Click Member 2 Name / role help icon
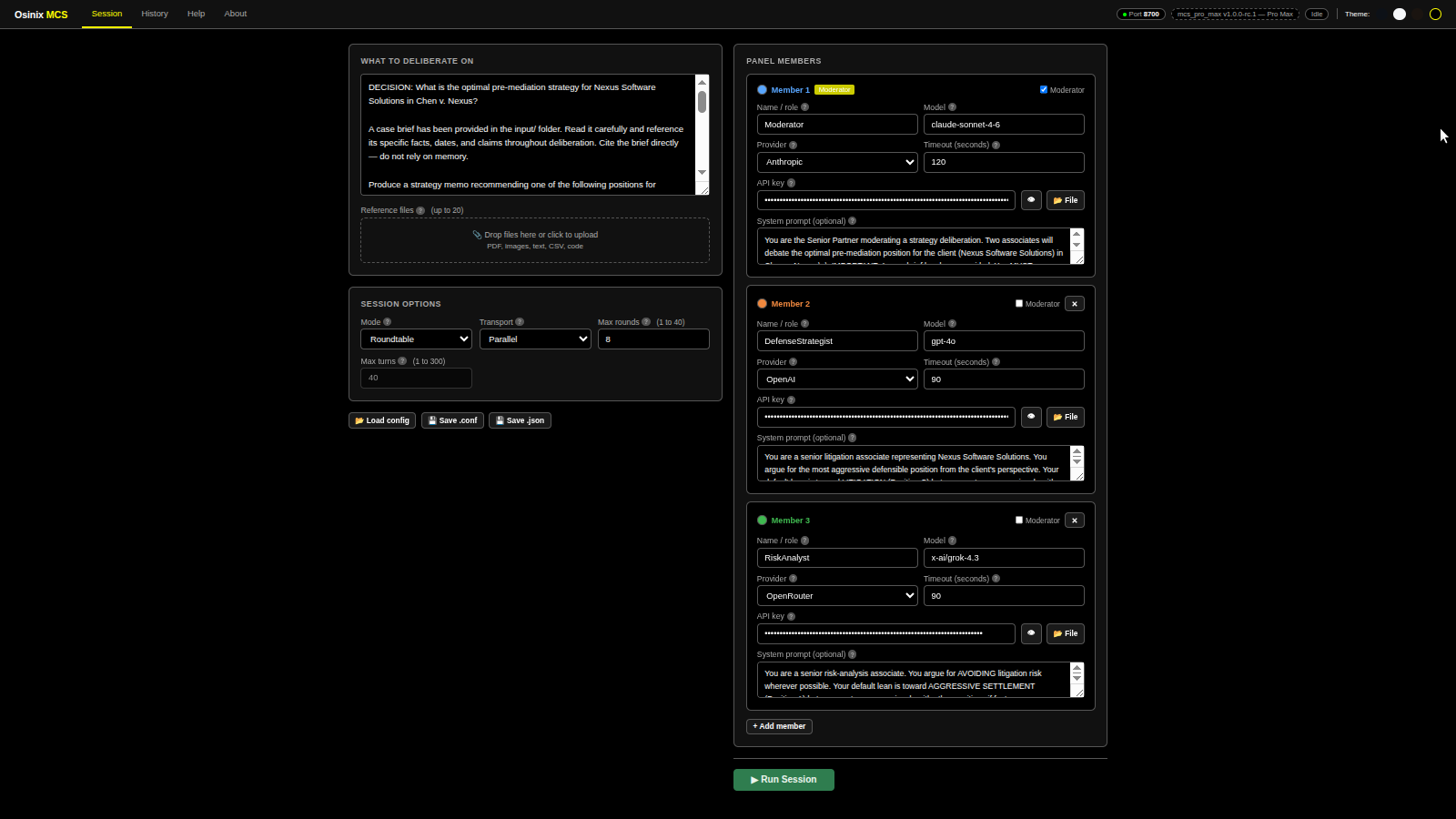This screenshot has height=819, width=1456. point(804,324)
